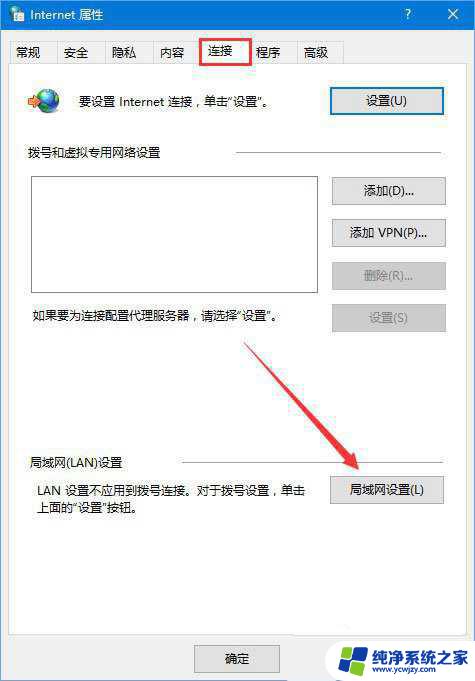Image resolution: width=475 pixels, height=681 pixels.
Task: Click the question mark help icon
Action: tap(407, 14)
